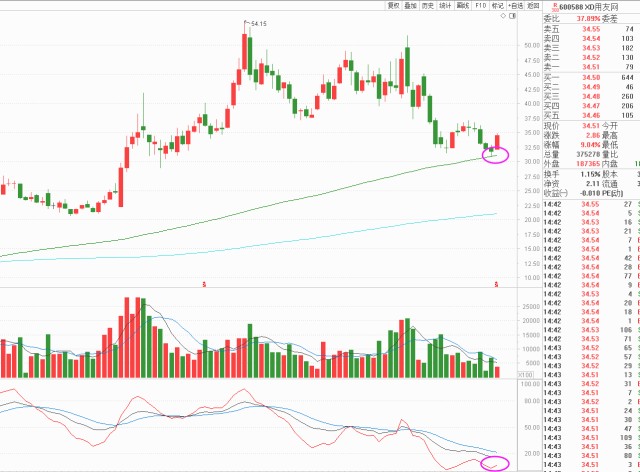Image resolution: width=640 pixels, height=472 pixels.
Task: Click the 复权 toolbar button
Action: point(394,5)
